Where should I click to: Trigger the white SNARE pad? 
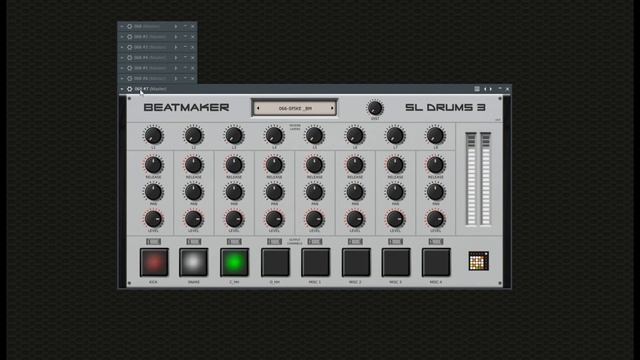[194, 262]
